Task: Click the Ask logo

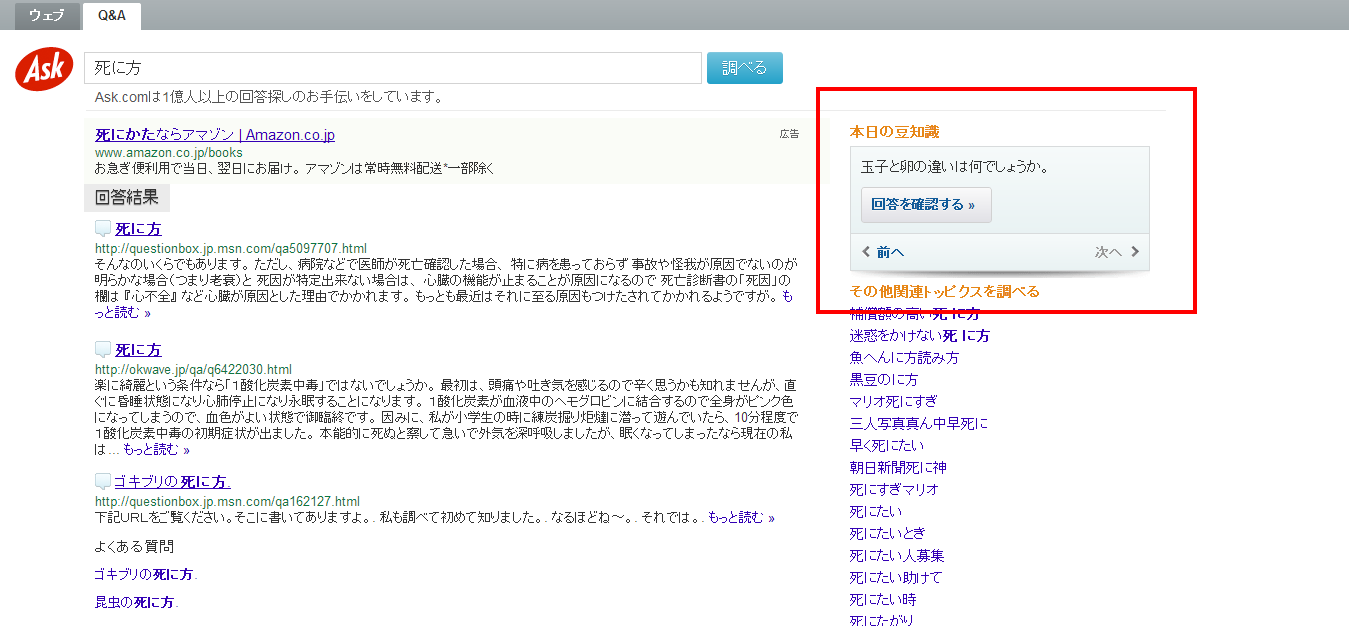Action: (x=42, y=69)
